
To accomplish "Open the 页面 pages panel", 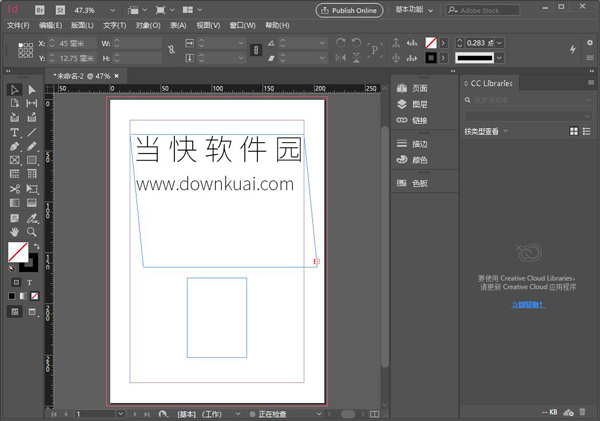I will click(412, 88).
